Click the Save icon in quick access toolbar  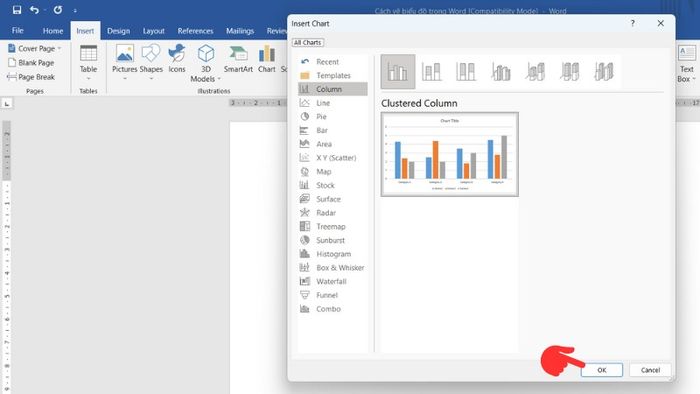(x=17, y=10)
